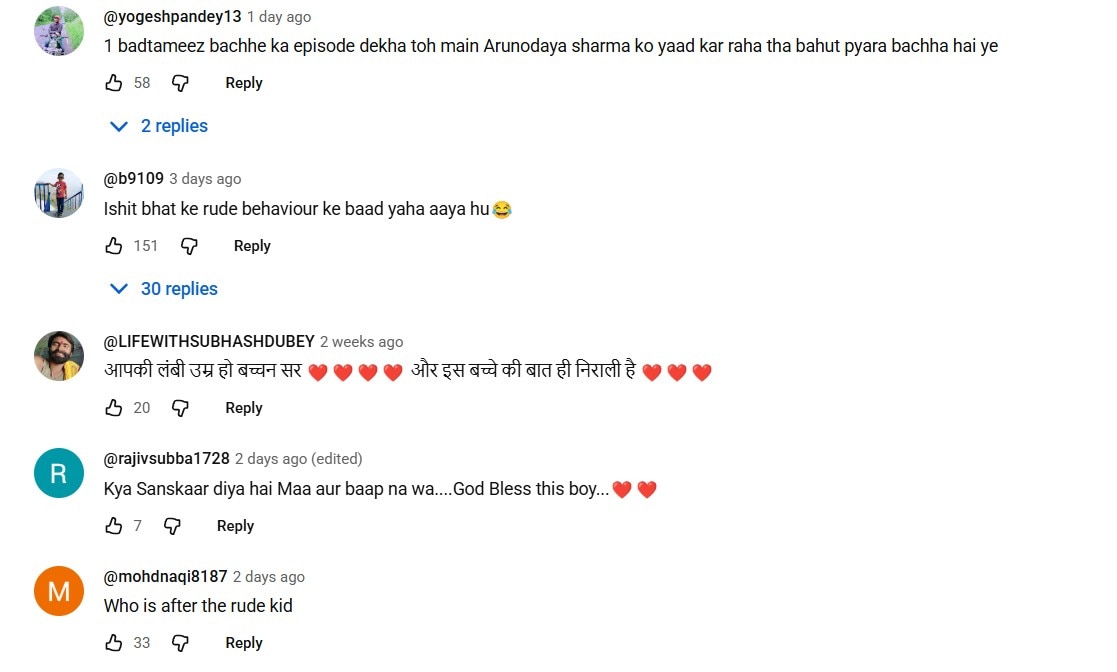Open @yogeshpandey13's profile picture
Viewport: 1117px width, 672px height.
pyautogui.click(x=59, y=31)
